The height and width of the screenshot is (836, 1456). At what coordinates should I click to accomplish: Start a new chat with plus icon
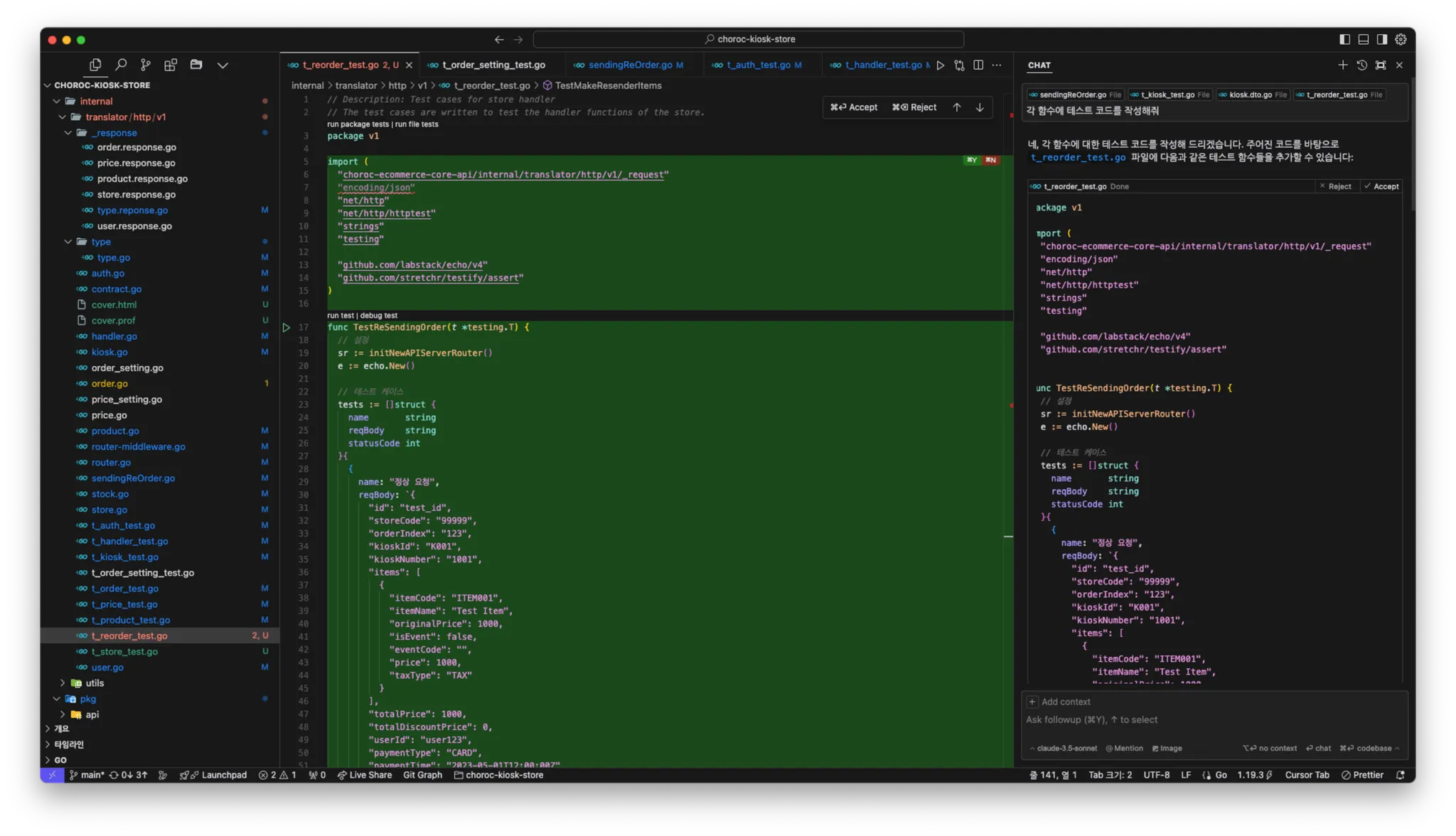(1342, 65)
